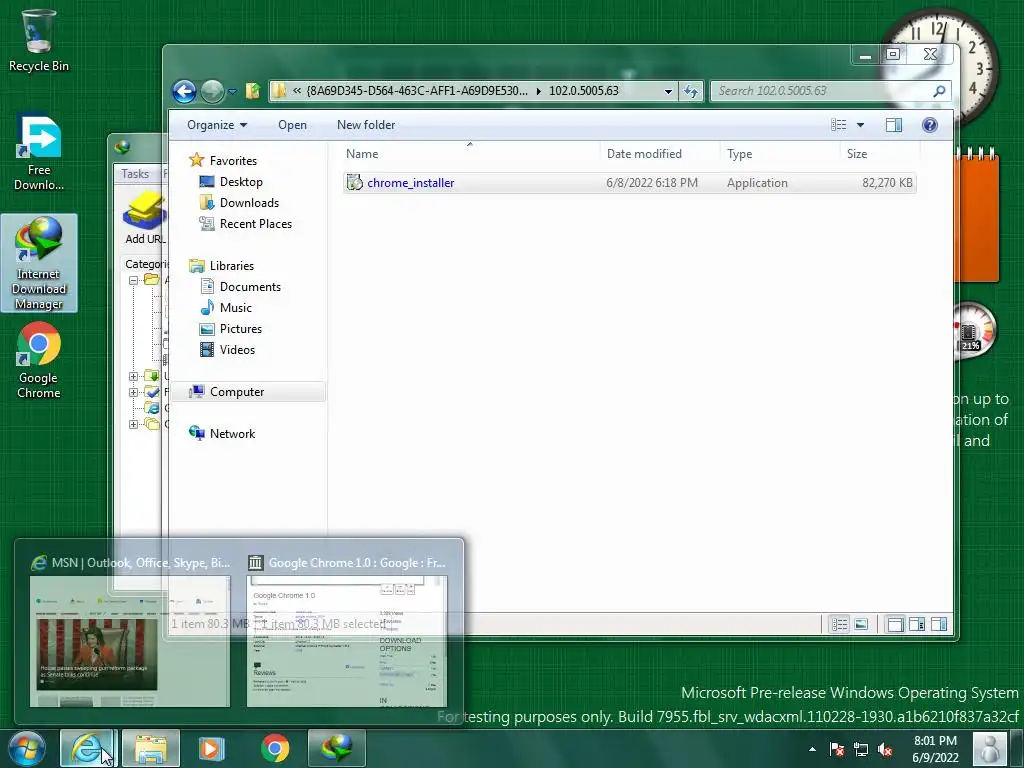Open Action Center flag in tray
Screen dimensions: 1024x768
click(837, 749)
